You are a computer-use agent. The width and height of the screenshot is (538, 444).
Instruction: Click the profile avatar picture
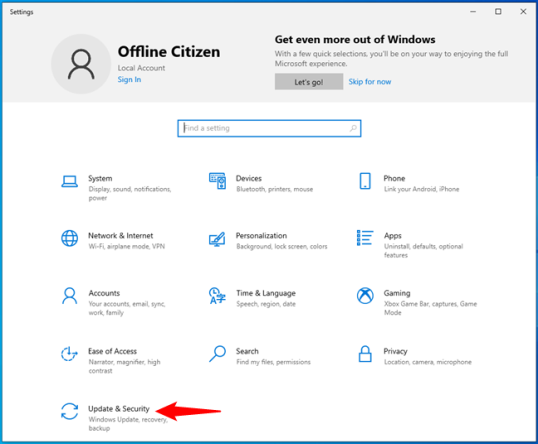81,64
